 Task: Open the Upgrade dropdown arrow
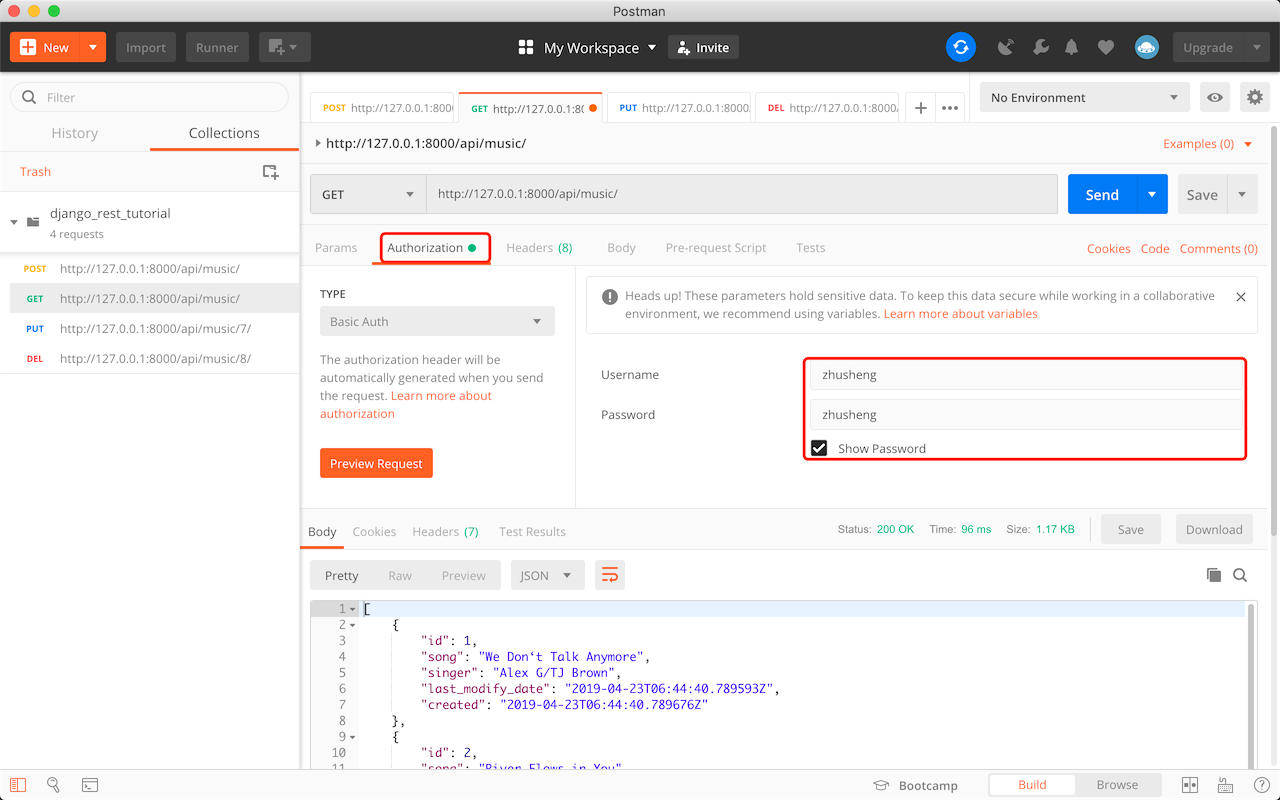coord(1256,47)
